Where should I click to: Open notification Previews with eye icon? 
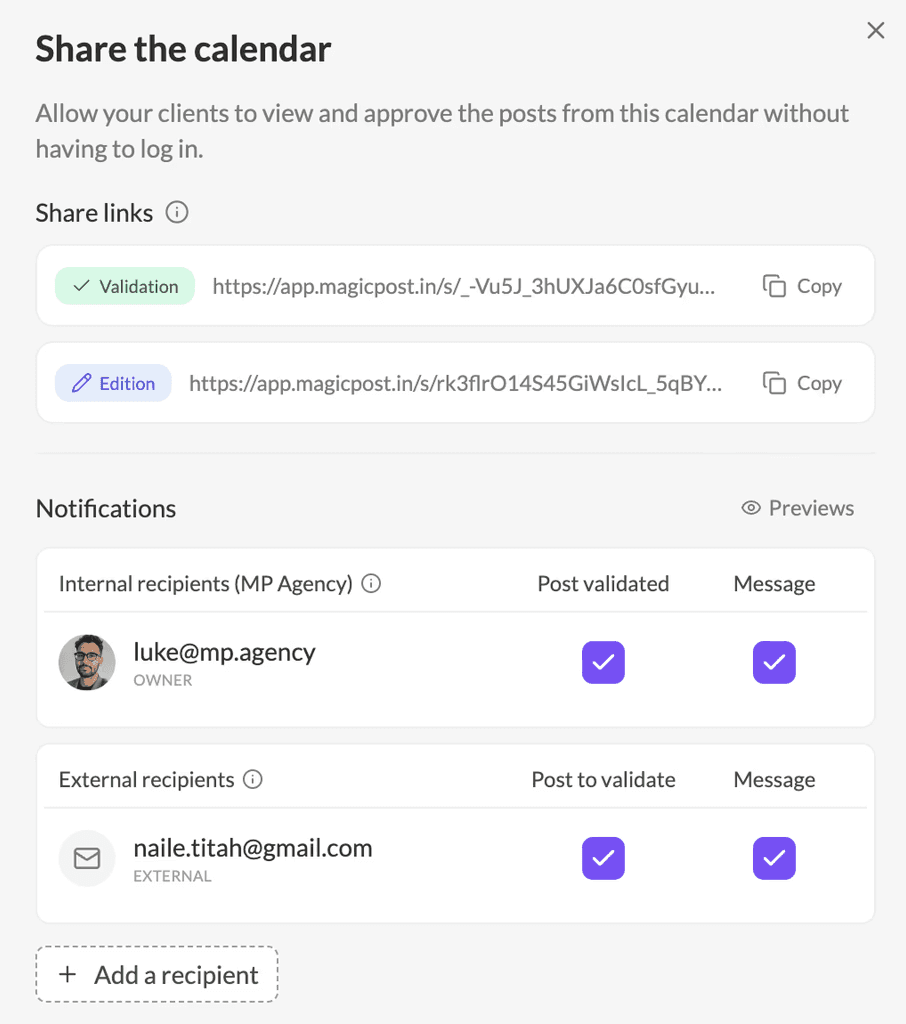click(x=798, y=507)
